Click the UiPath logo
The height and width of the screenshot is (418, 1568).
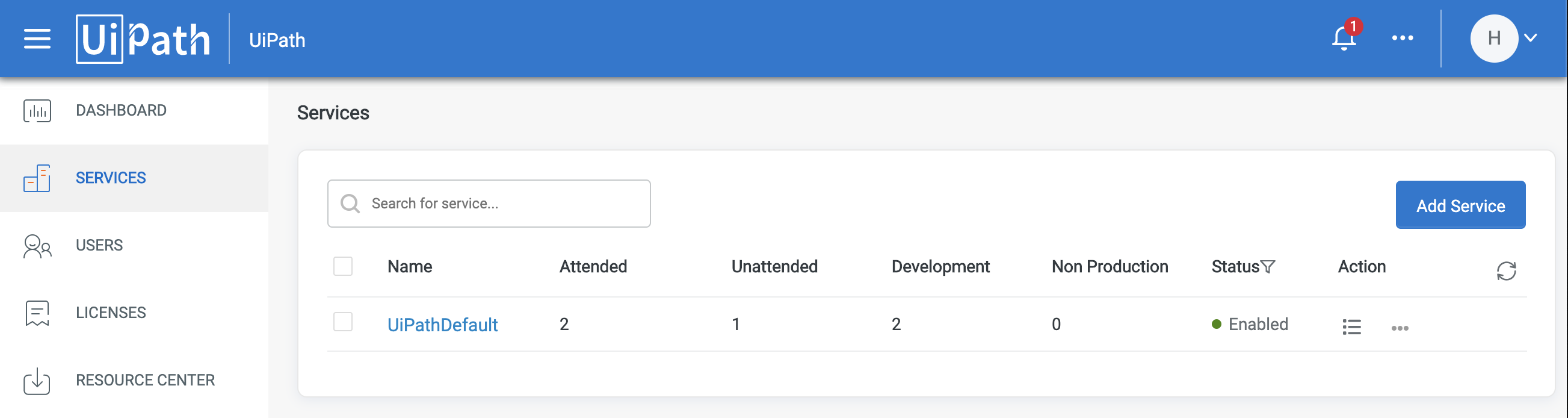(x=143, y=39)
